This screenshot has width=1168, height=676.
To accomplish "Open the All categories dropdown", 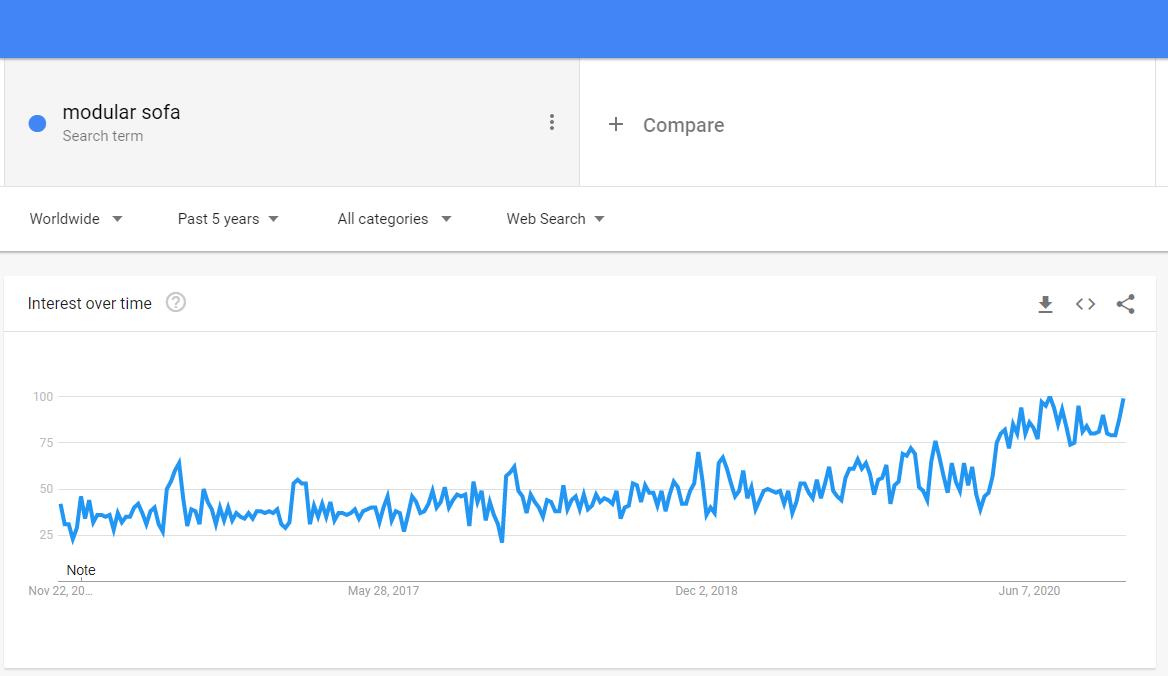I will click(394, 219).
